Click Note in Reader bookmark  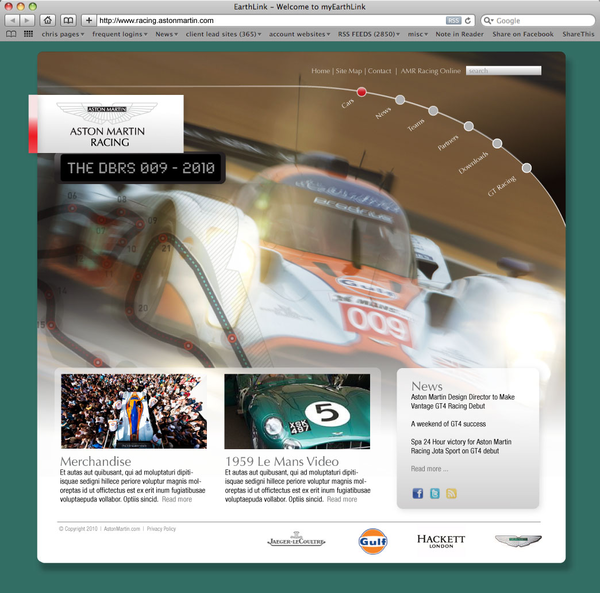460,34
